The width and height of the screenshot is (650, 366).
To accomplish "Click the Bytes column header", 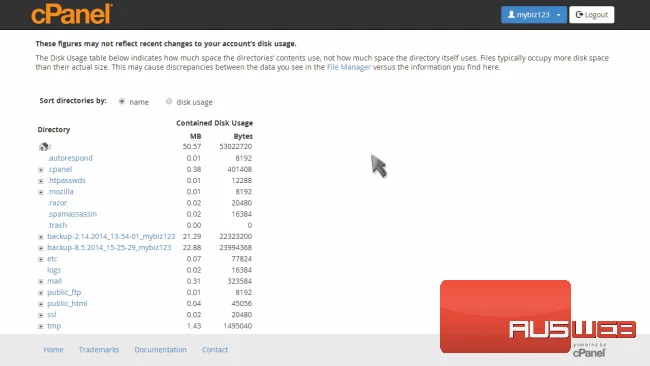I will pyautogui.click(x=243, y=136).
